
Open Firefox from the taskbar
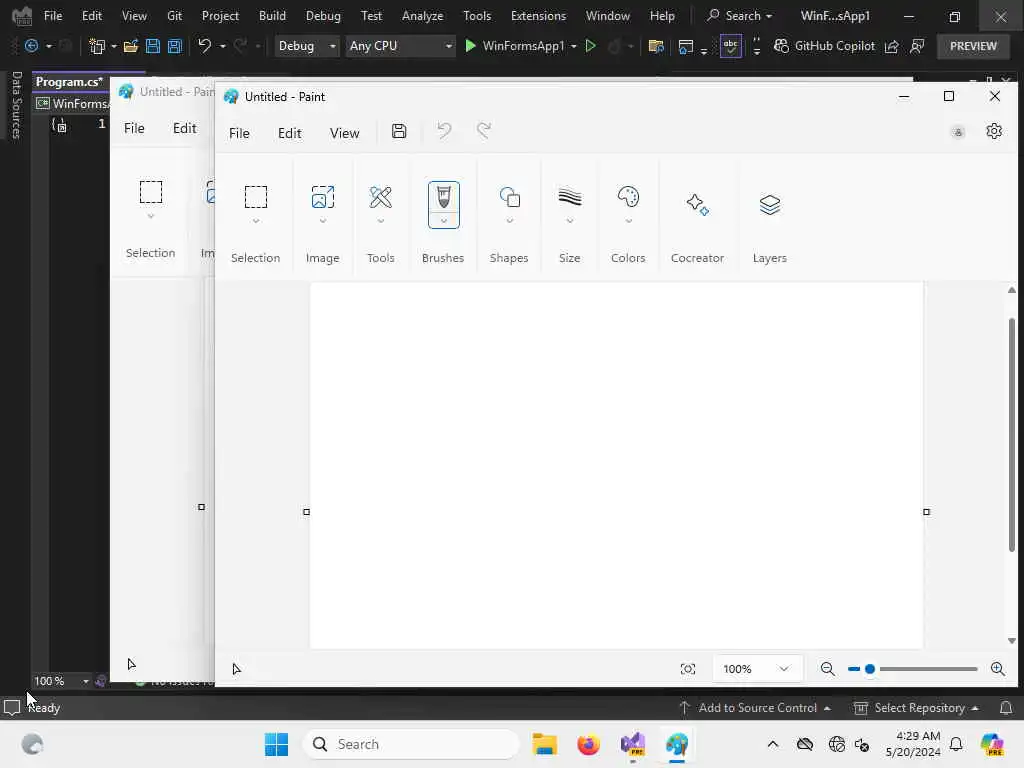tap(588, 744)
